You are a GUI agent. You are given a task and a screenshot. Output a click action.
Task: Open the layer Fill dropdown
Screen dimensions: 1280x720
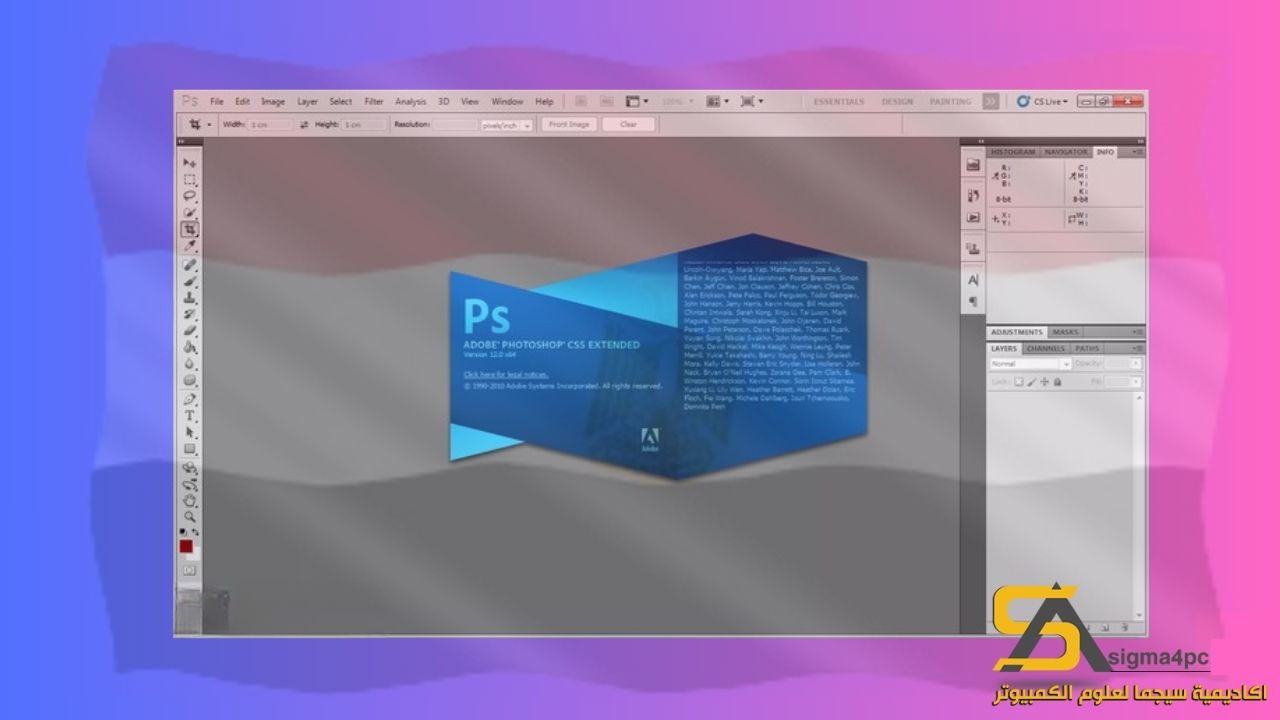coord(1136,381)
